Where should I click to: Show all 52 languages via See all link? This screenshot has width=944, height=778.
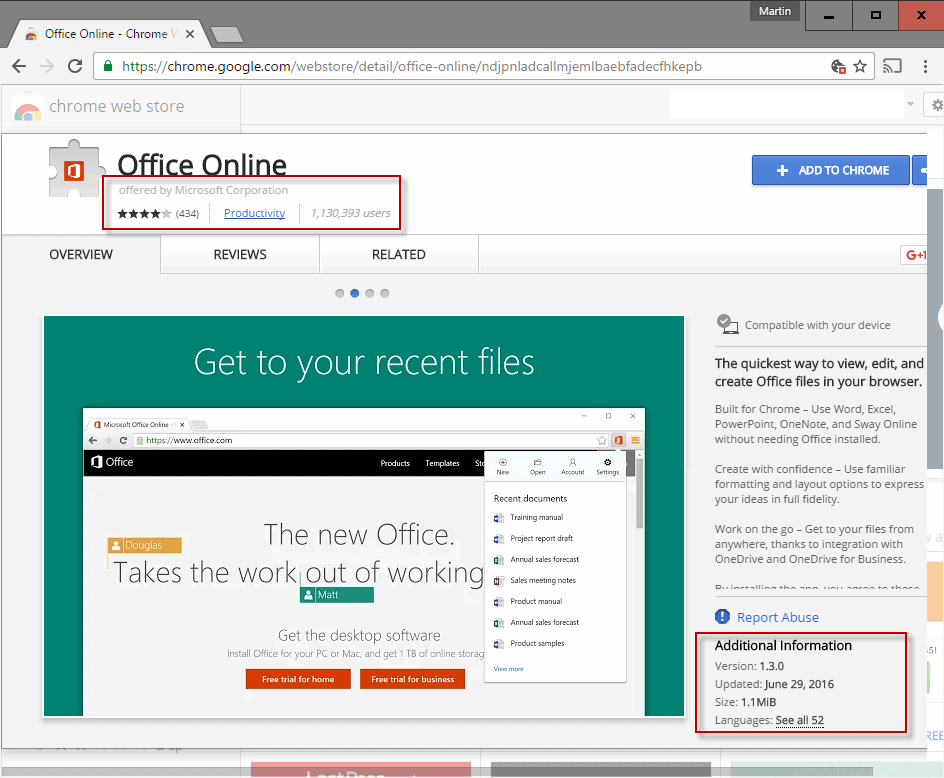pos(799,720)
